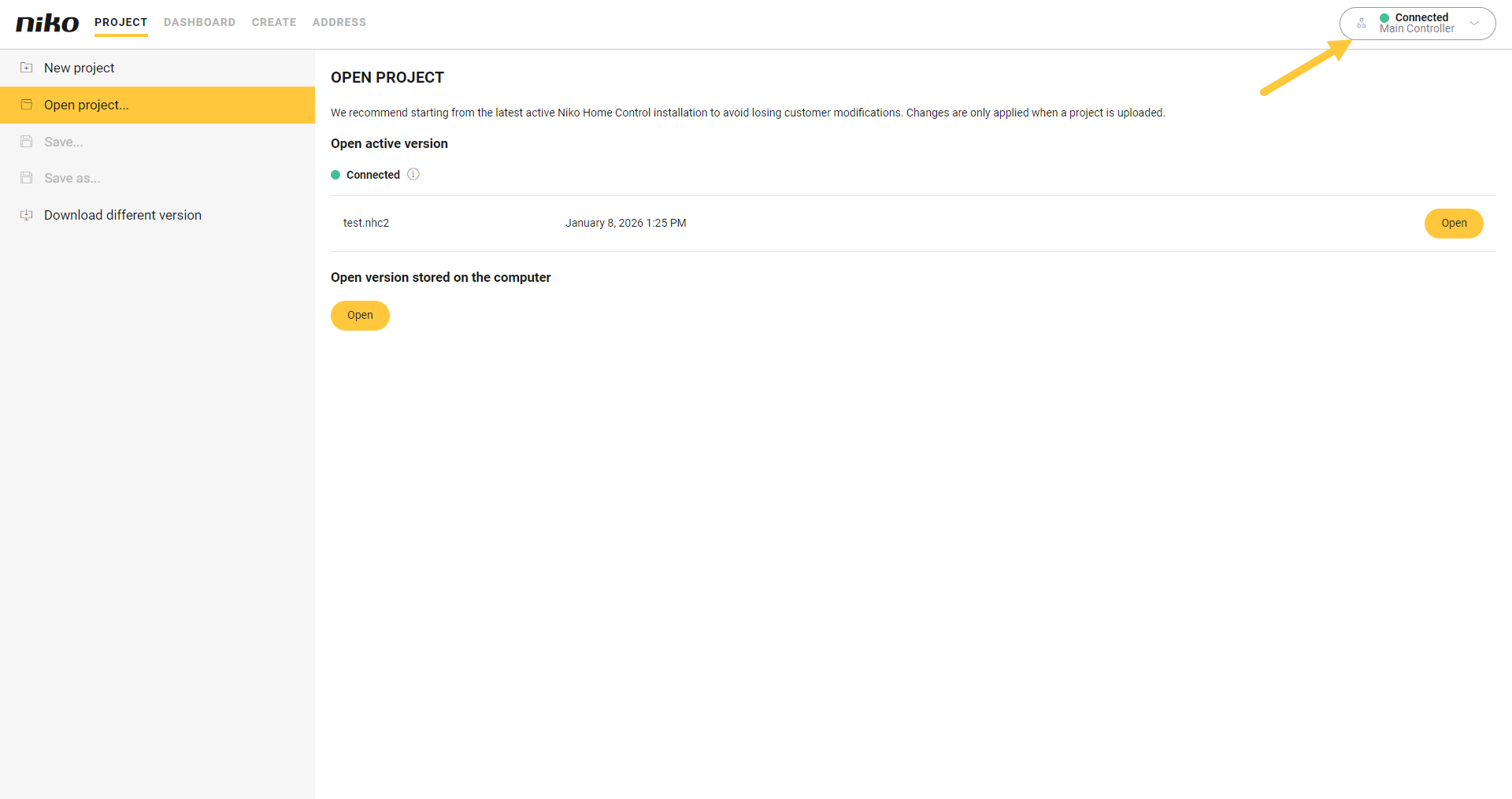Image resolution: width=1512 pixels, height=799 pixels.
Task: Click the New project folder icon
Action: coord(27,68)
